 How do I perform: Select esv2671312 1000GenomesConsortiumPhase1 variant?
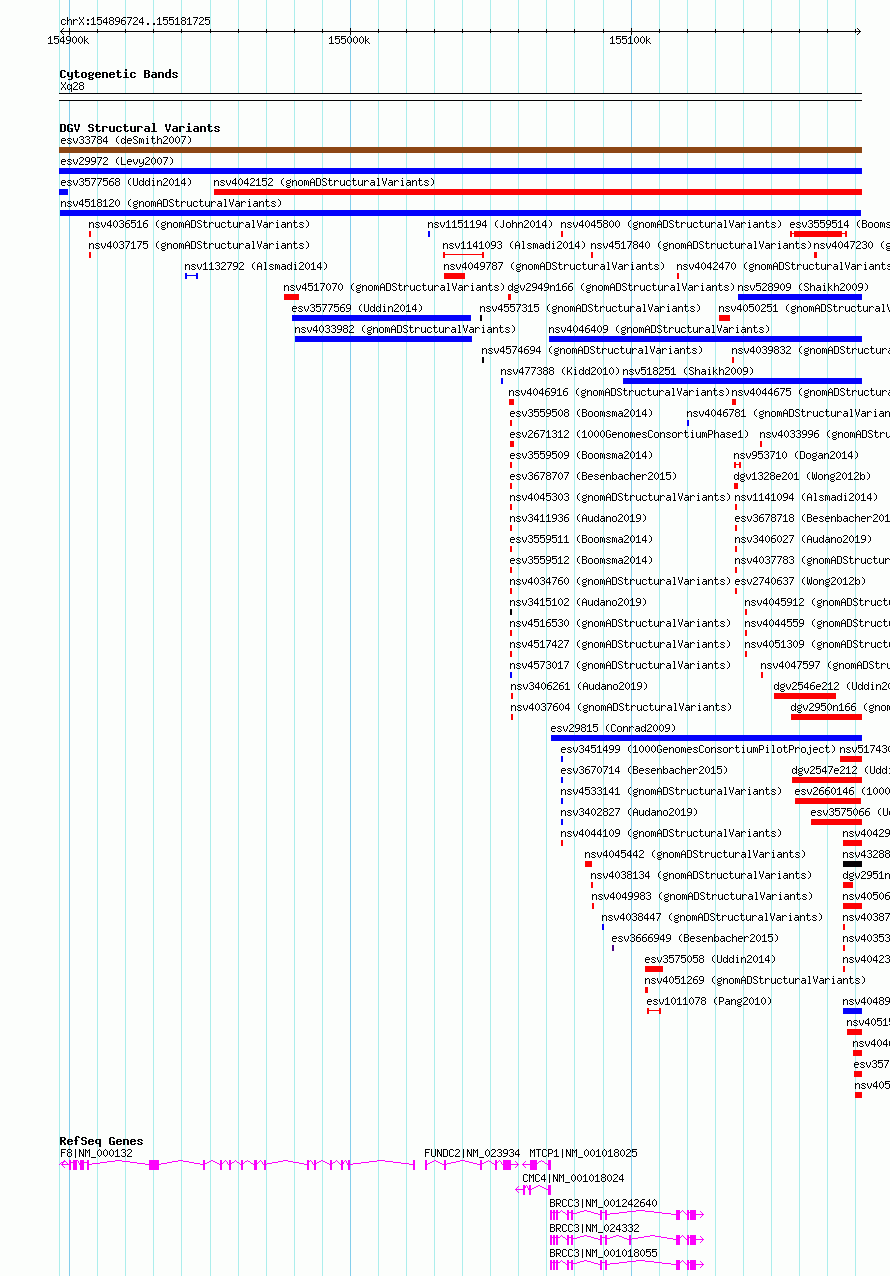[x=629, y=435]
